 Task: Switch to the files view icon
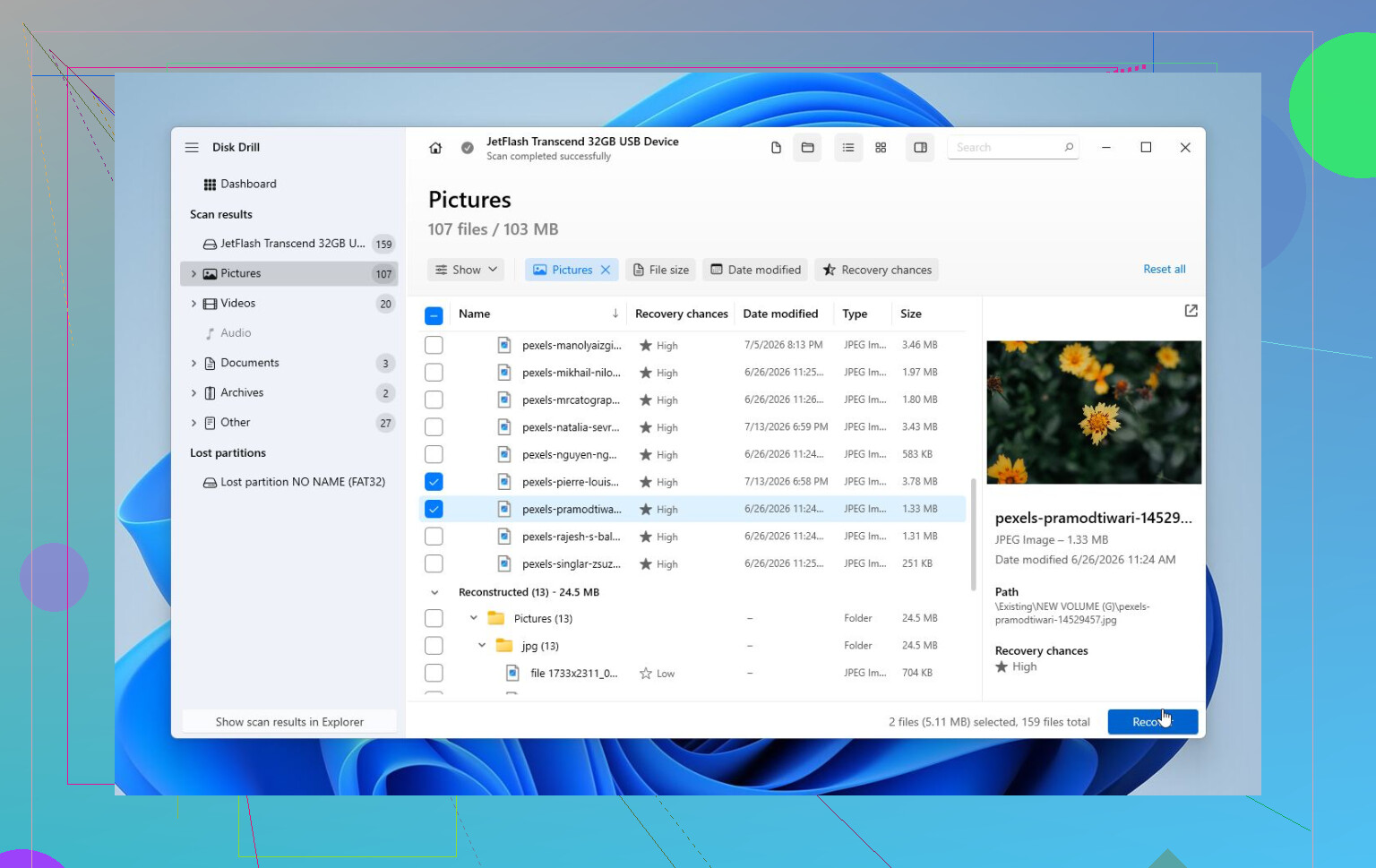(776, 148)
